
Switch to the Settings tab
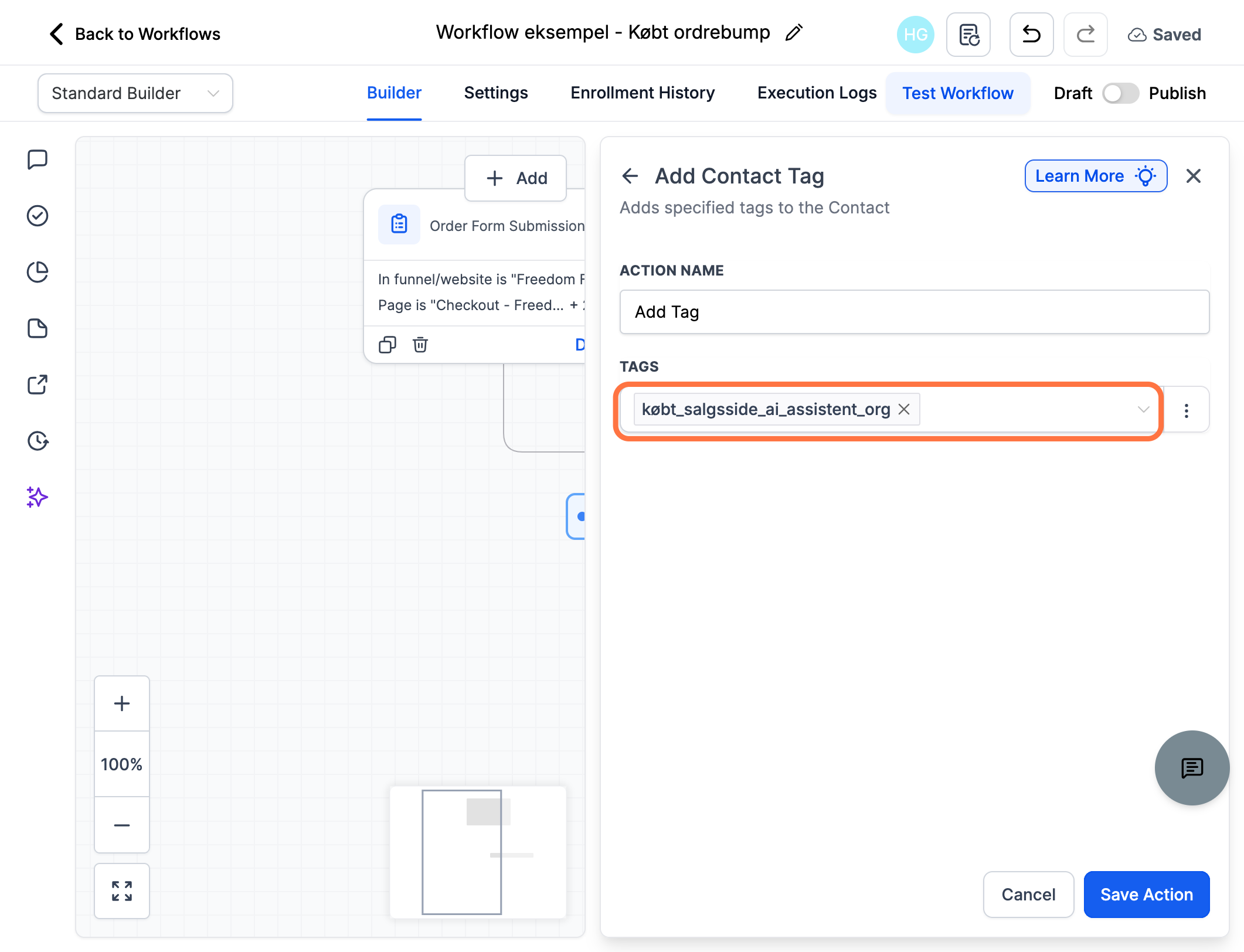[496, 93]
